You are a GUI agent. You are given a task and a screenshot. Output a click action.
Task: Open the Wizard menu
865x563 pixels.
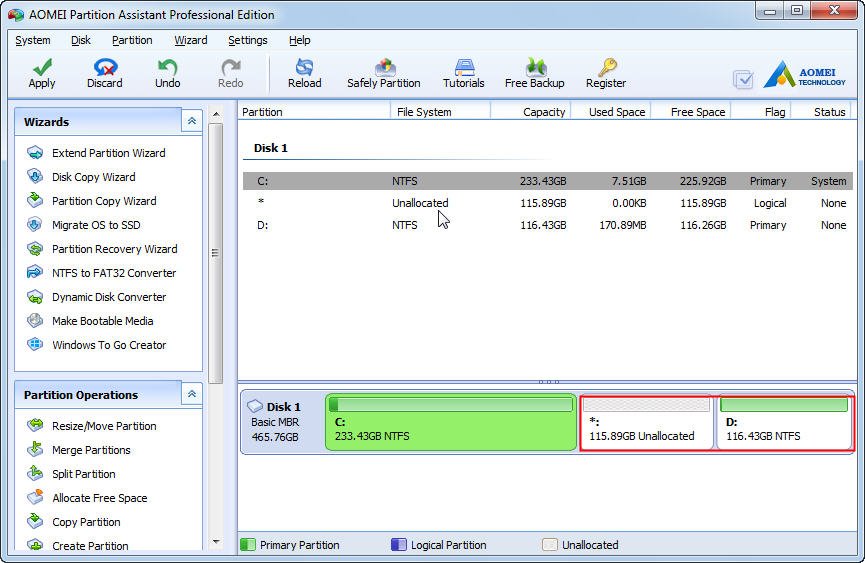point(190,40)
